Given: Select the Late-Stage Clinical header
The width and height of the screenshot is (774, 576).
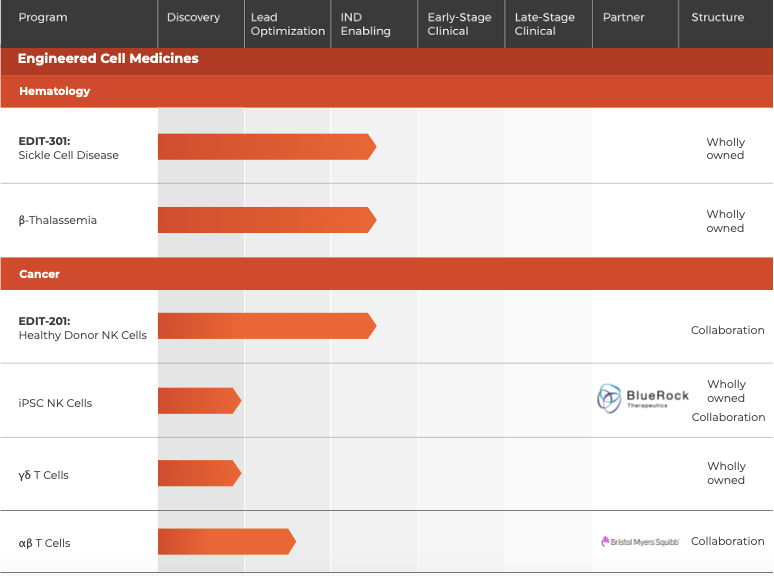Looking at the screenshot, I should (x=545, y=24).
